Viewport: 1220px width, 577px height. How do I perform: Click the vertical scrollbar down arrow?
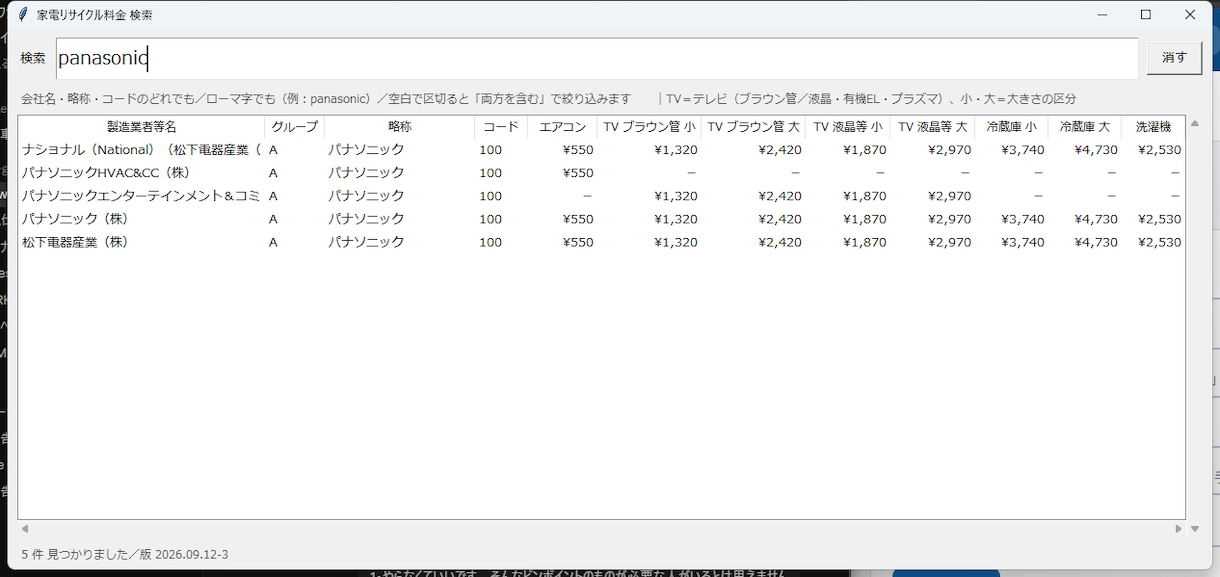pyautogui.click(x=1194, y=529)
